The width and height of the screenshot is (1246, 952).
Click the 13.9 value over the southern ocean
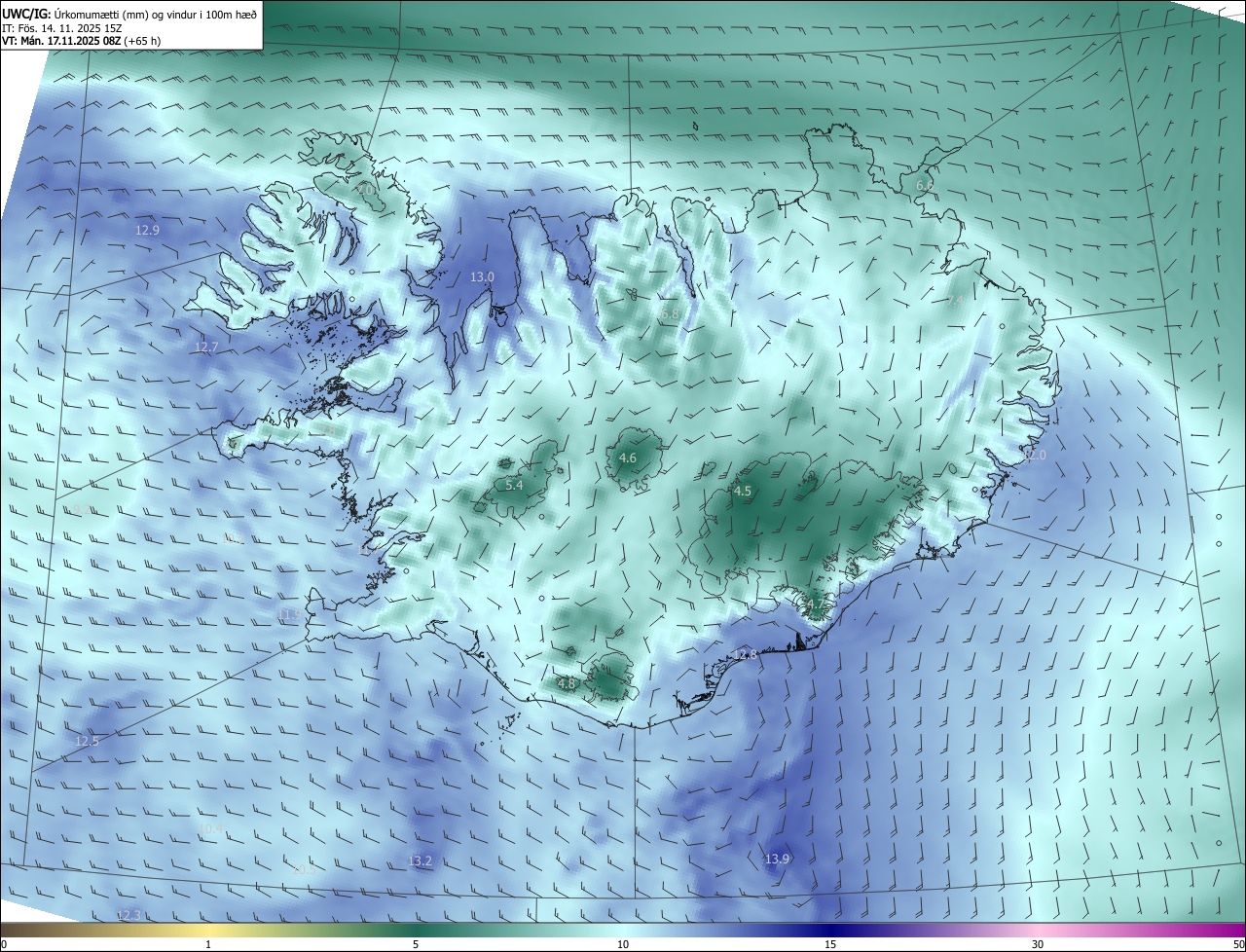(776, 859)
